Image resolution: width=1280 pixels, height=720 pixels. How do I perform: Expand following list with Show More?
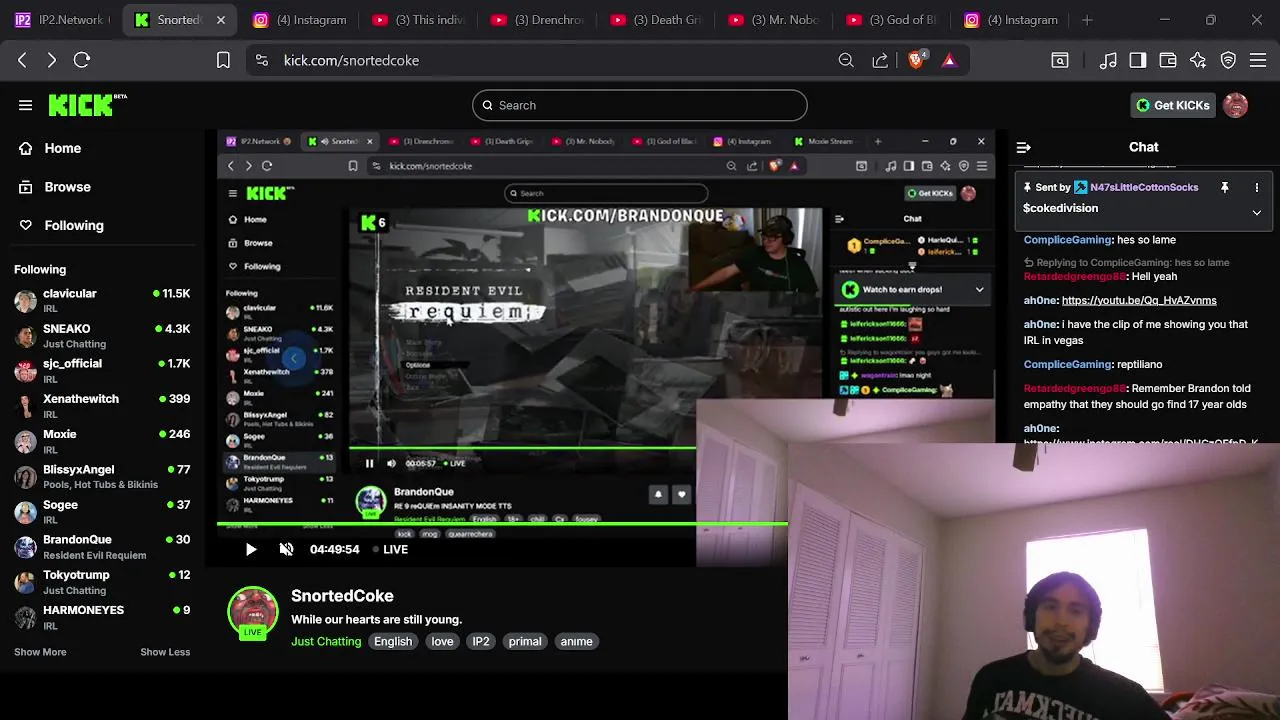click(40, 652)
